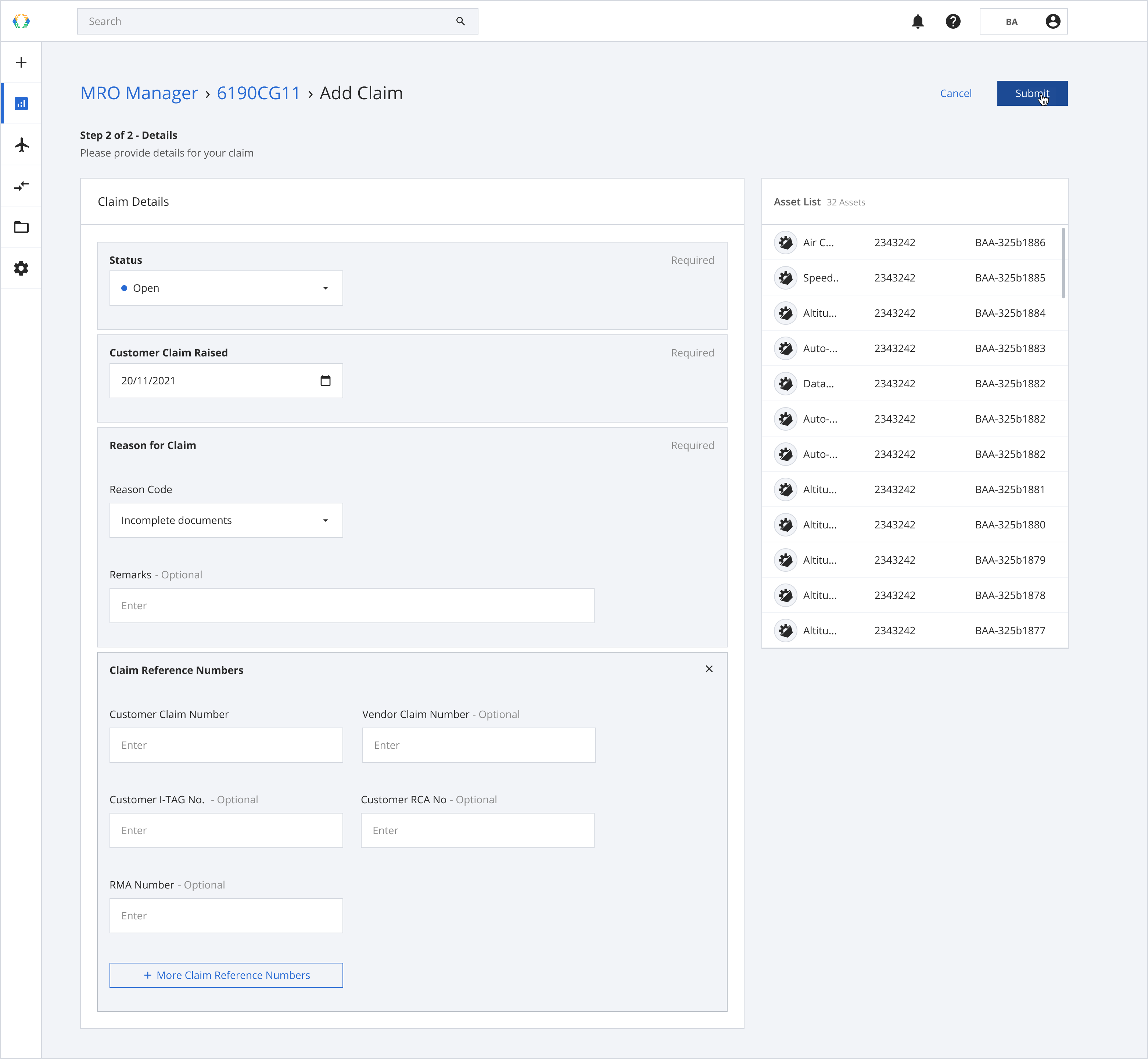Click asset icon for Speed.. row

coord(785,278)
